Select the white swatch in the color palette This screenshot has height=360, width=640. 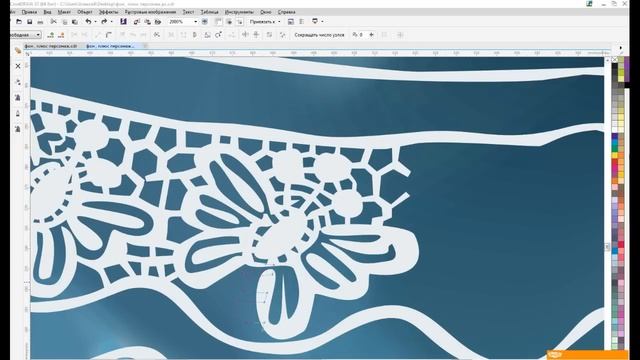tap(614, 130)
